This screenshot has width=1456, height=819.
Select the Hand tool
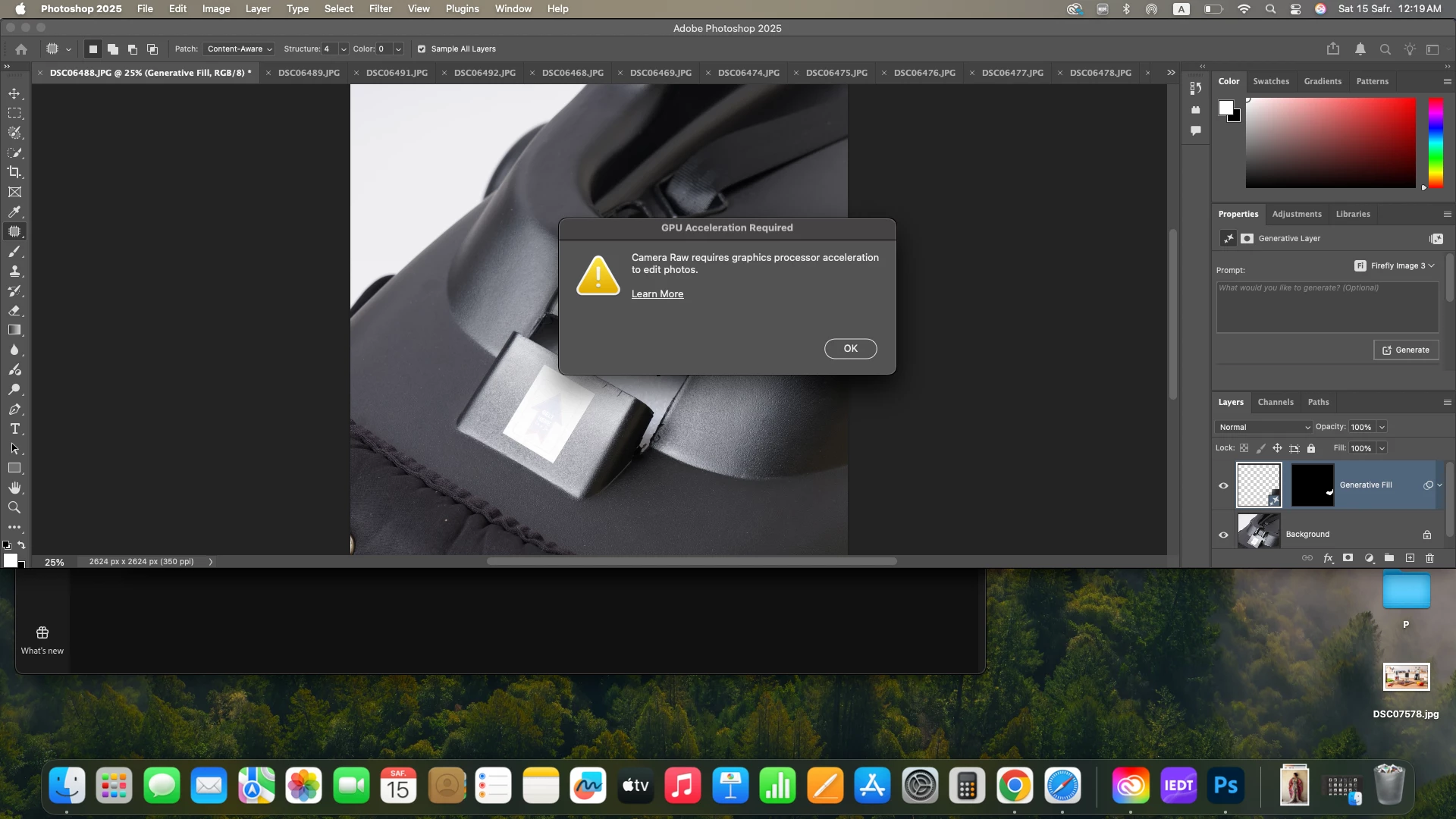[14, 488]
